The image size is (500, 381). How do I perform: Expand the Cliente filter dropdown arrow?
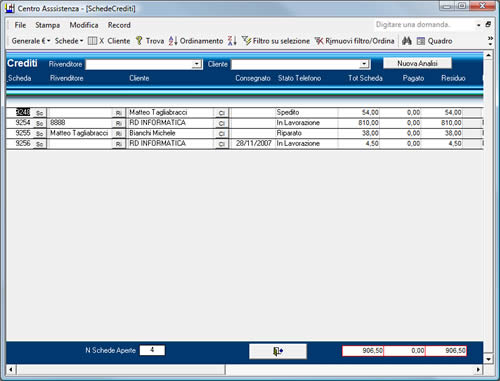point(364,64)
